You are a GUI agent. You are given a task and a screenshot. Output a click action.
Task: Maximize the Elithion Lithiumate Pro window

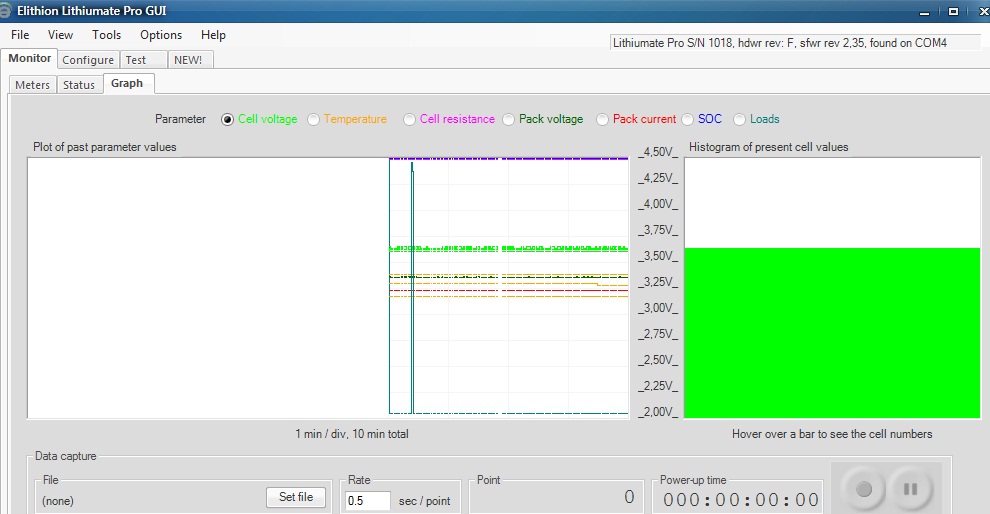click(x=953, y=11)
